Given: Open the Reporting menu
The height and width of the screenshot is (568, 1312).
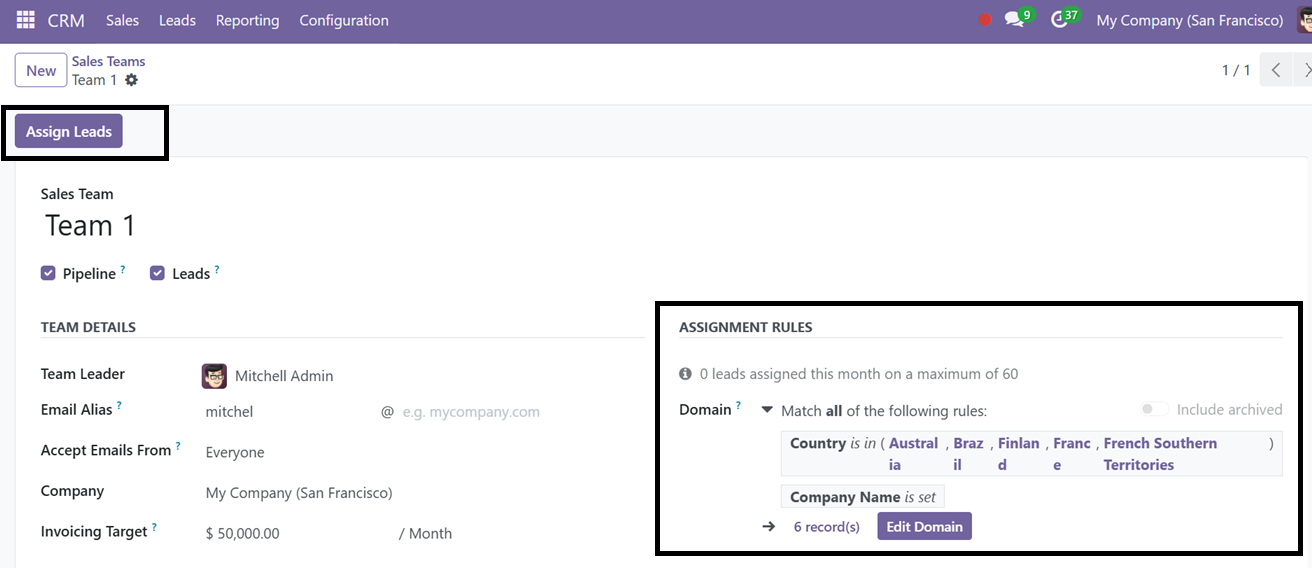Looking at the screenshot, I should (247, 20).
